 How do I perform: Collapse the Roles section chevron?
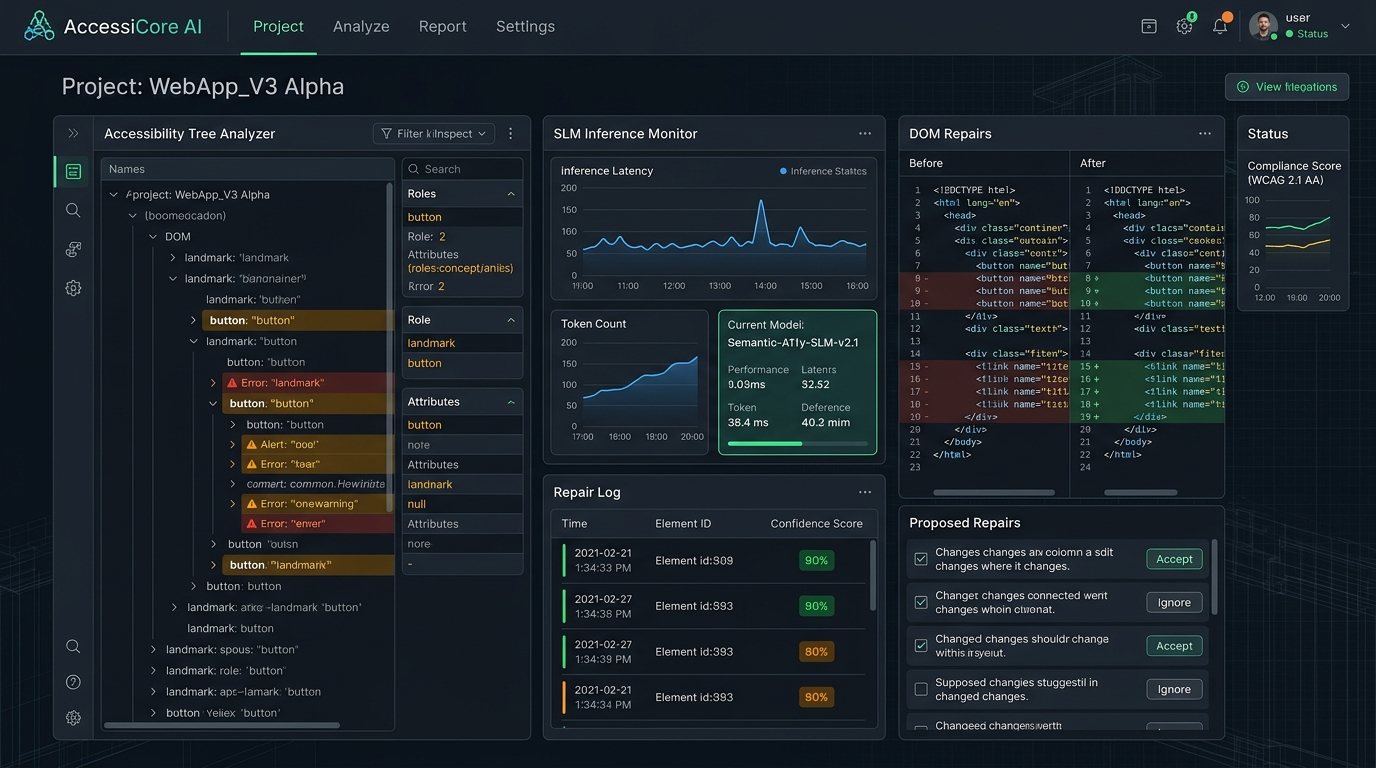click(x=511, y=194)
